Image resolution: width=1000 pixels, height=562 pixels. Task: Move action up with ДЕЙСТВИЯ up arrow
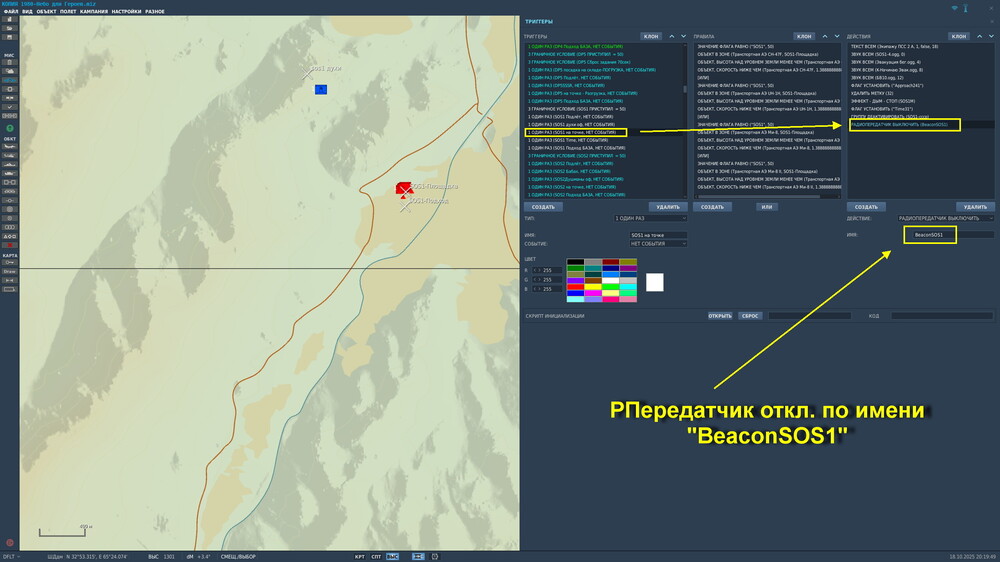(x=980, y=36)
